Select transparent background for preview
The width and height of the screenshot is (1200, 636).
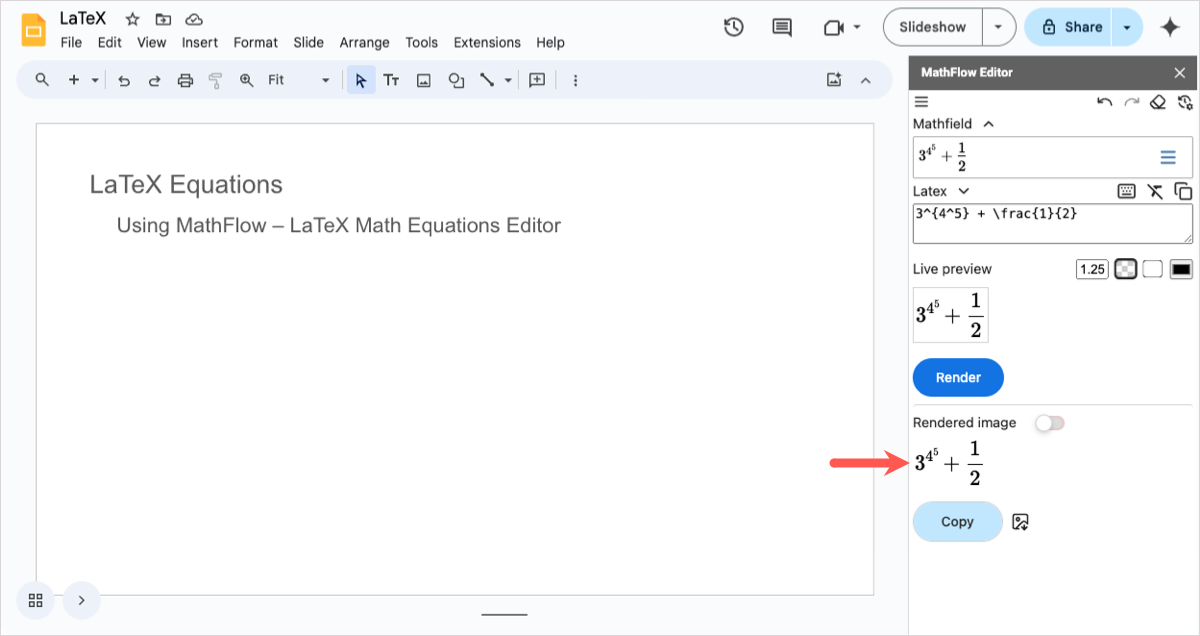pyautogui.click(x=1126, y=269)
